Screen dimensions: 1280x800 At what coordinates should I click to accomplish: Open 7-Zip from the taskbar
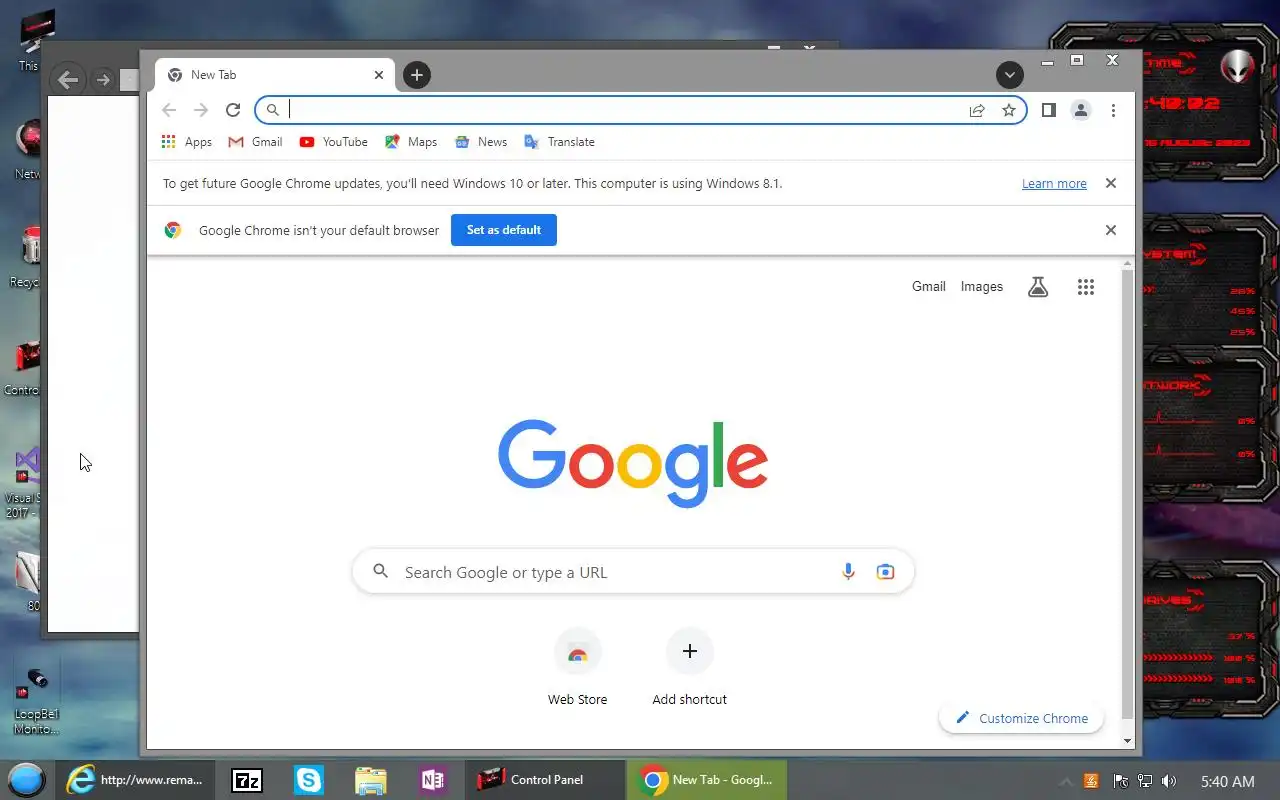[x=247, y=780]
